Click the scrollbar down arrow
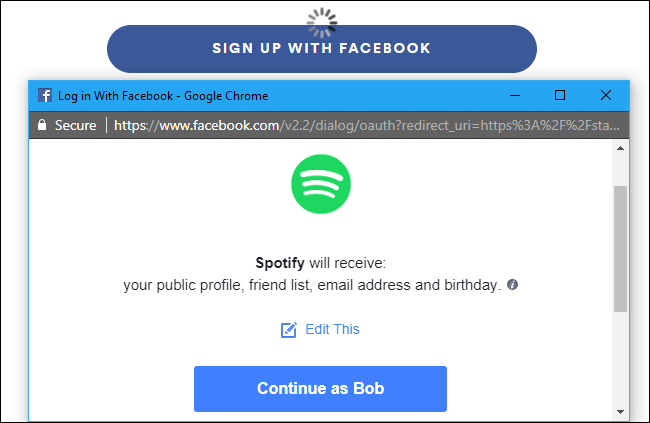650x423 pixels. [x=620, y=411]
